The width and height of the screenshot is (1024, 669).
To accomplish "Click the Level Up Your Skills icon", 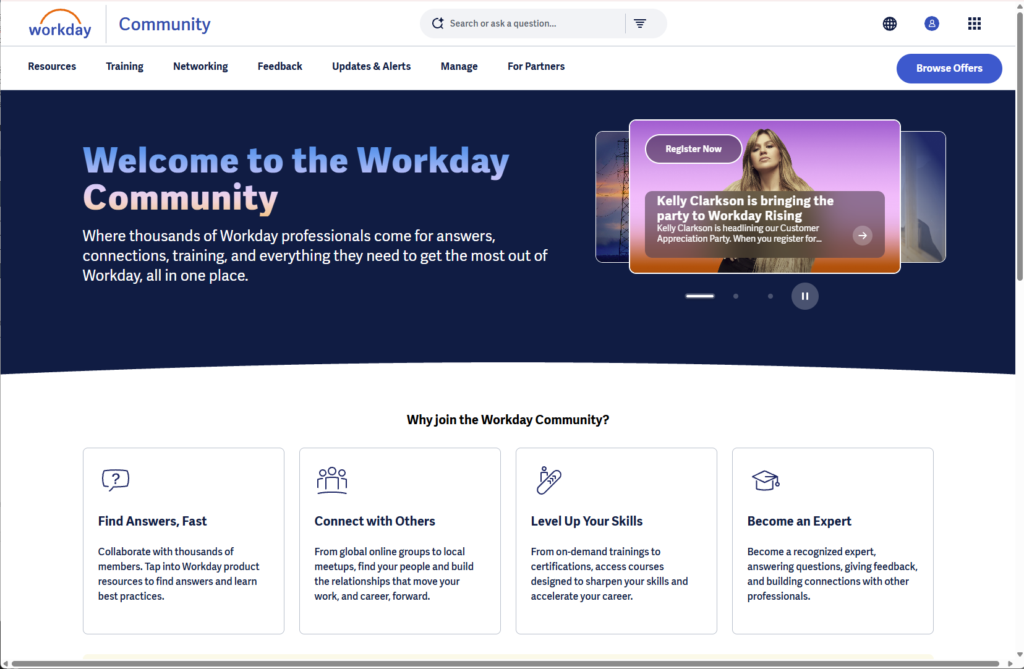I will pyautogui.click(x=549, y=480).
